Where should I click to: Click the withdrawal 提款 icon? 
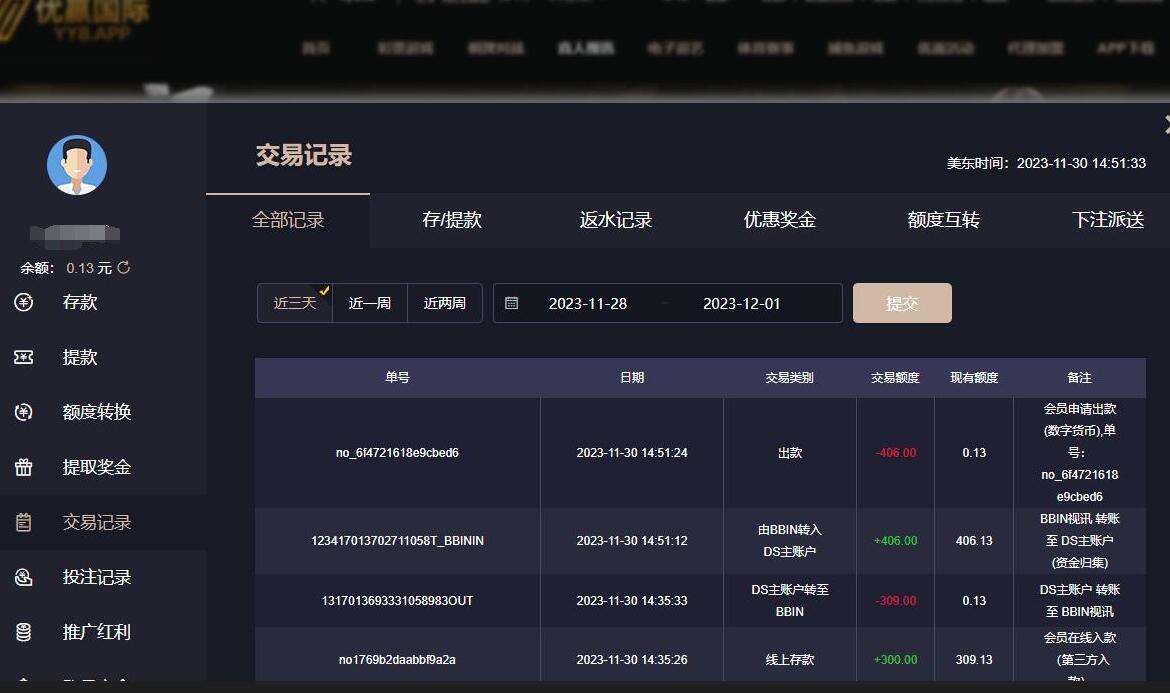pyautogui.click(x=24, y=357)
